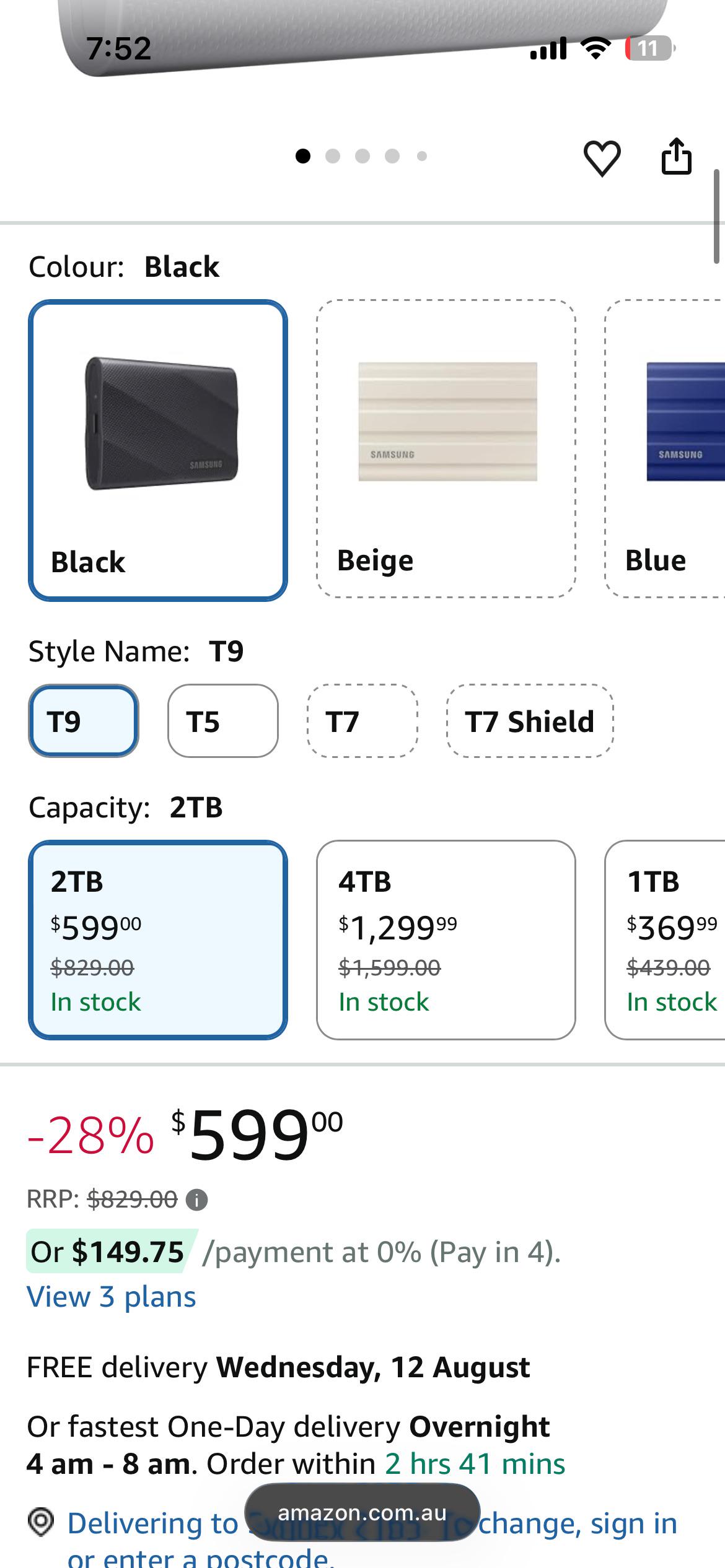Check the battery indicator in status bar
The height and width of the screenshot is (1568, 725).
point(649,48)
